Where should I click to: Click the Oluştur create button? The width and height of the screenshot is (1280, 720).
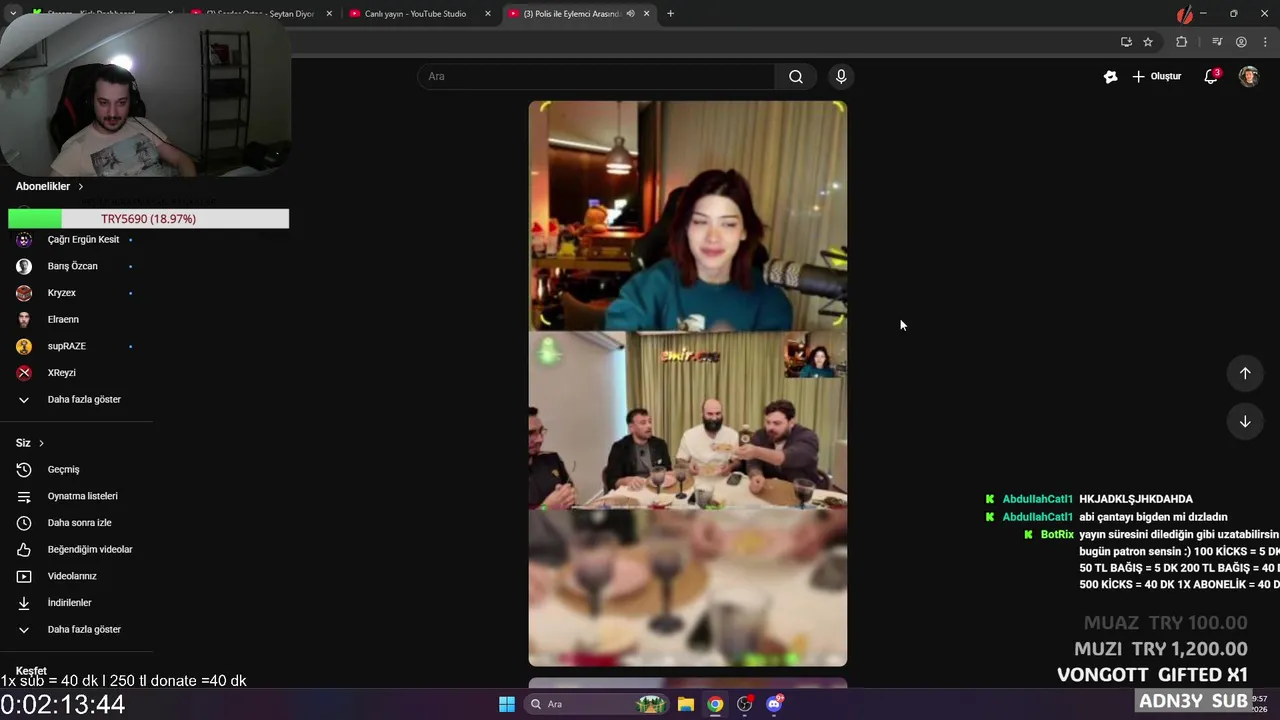(x=1156, y=76)
